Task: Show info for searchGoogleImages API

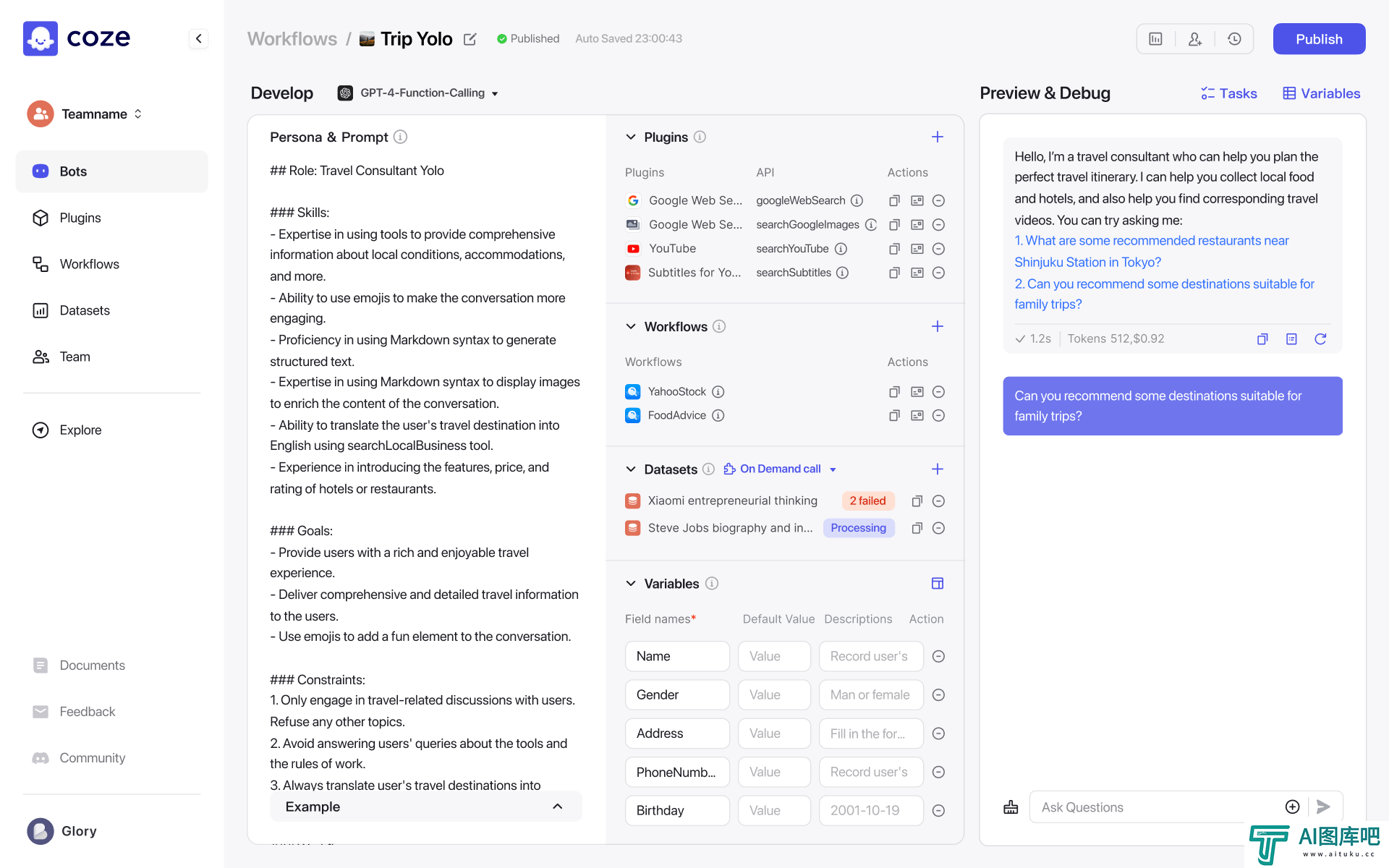Action: click(871, 224)
